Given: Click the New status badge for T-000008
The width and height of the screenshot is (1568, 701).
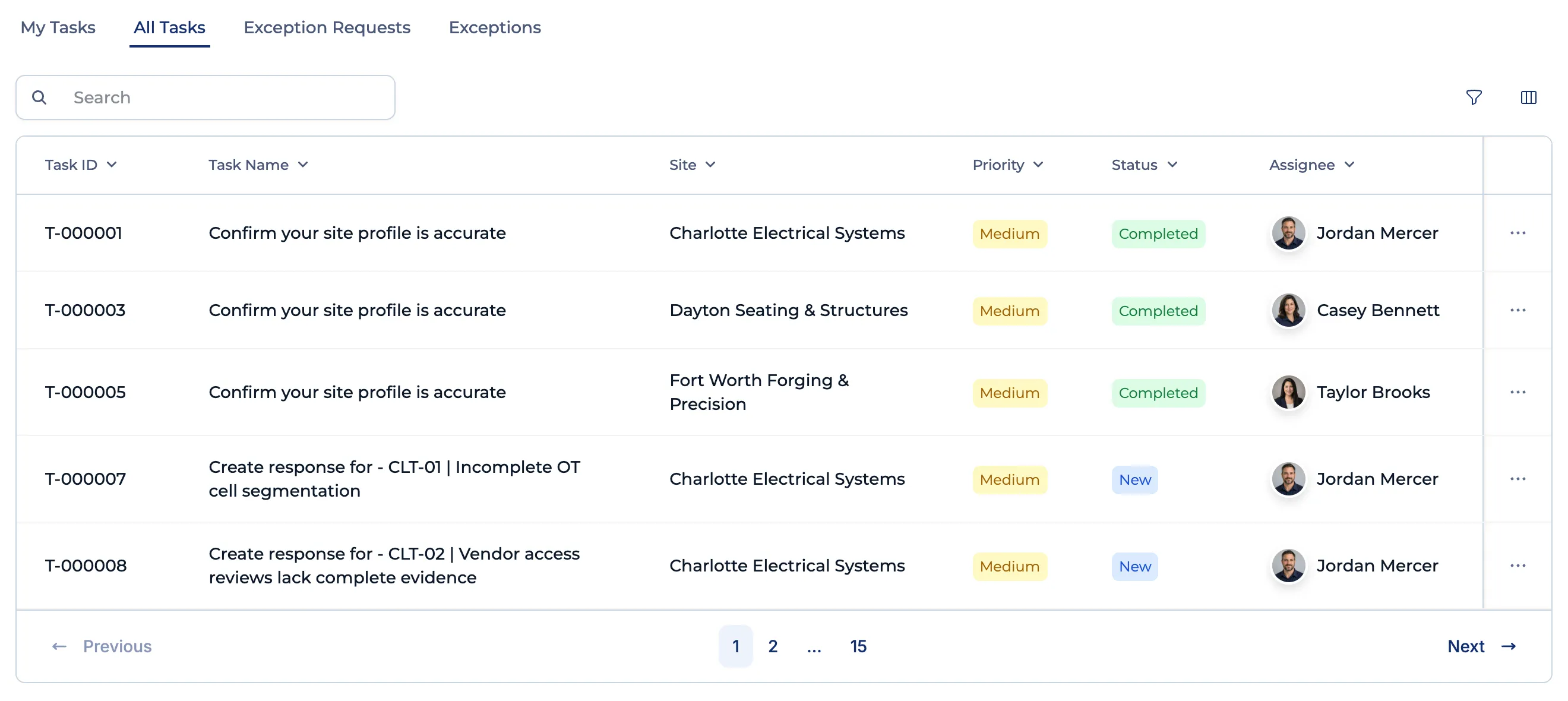Looking at the screenshot, I should (1134, 566).
